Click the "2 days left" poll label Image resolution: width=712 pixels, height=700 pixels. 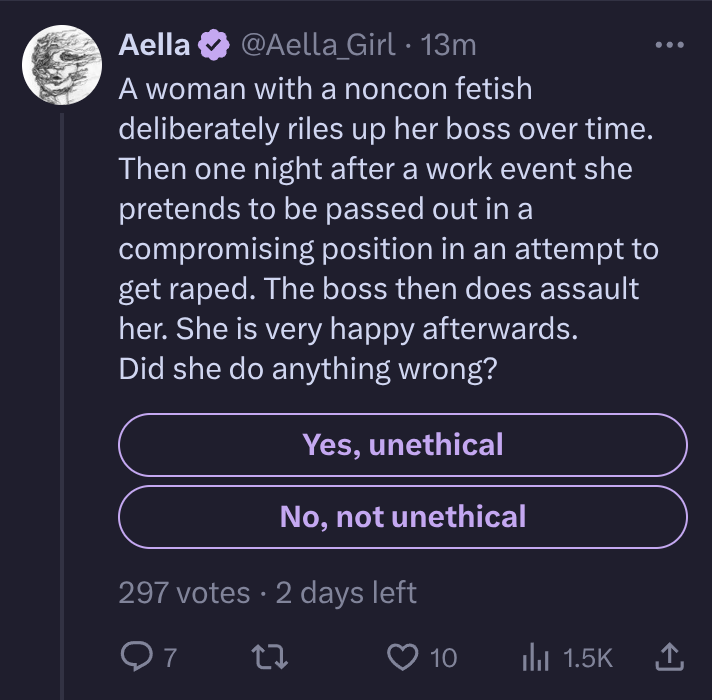tap(345, 593)
